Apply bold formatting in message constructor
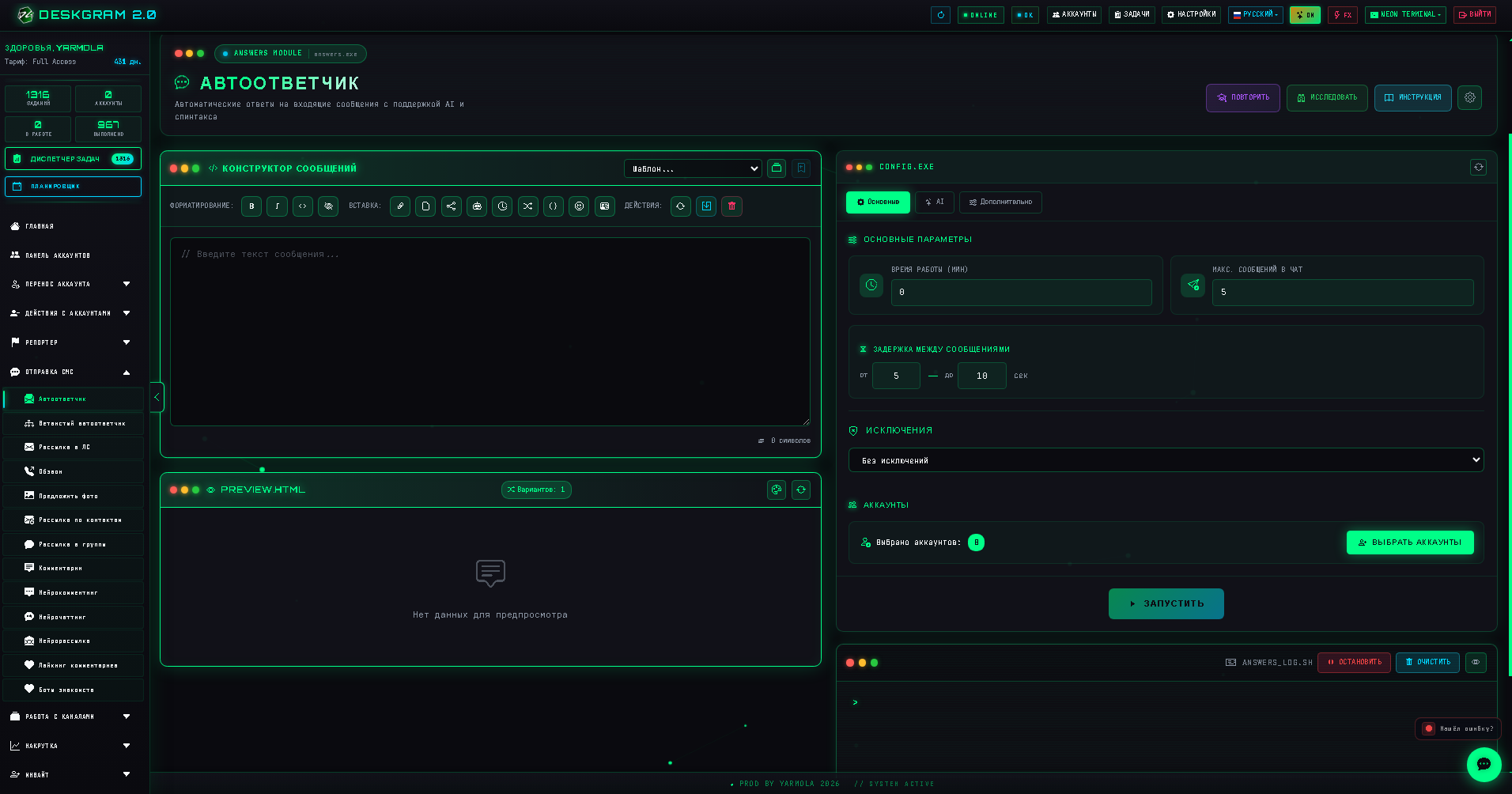 click(x=251, y=206)
